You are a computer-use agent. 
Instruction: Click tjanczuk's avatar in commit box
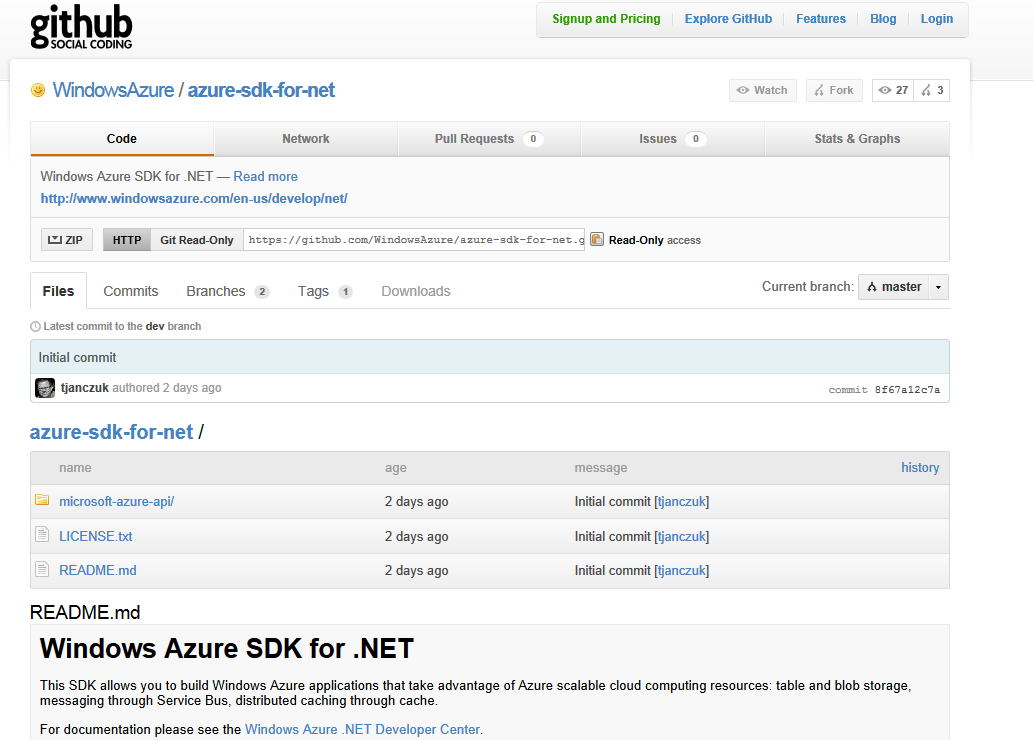click(x=45, y=388)
